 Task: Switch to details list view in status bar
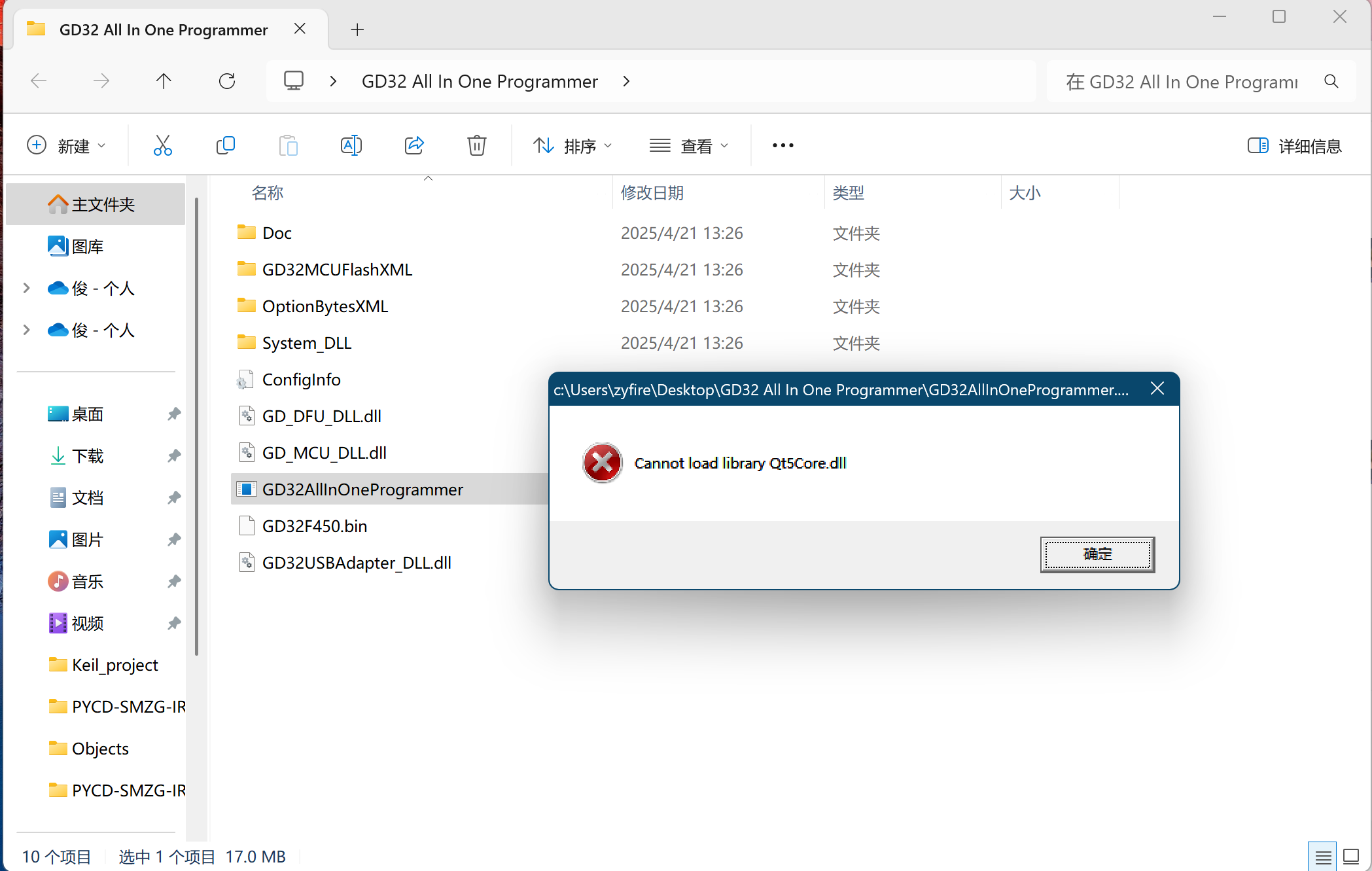[1322, 856]
